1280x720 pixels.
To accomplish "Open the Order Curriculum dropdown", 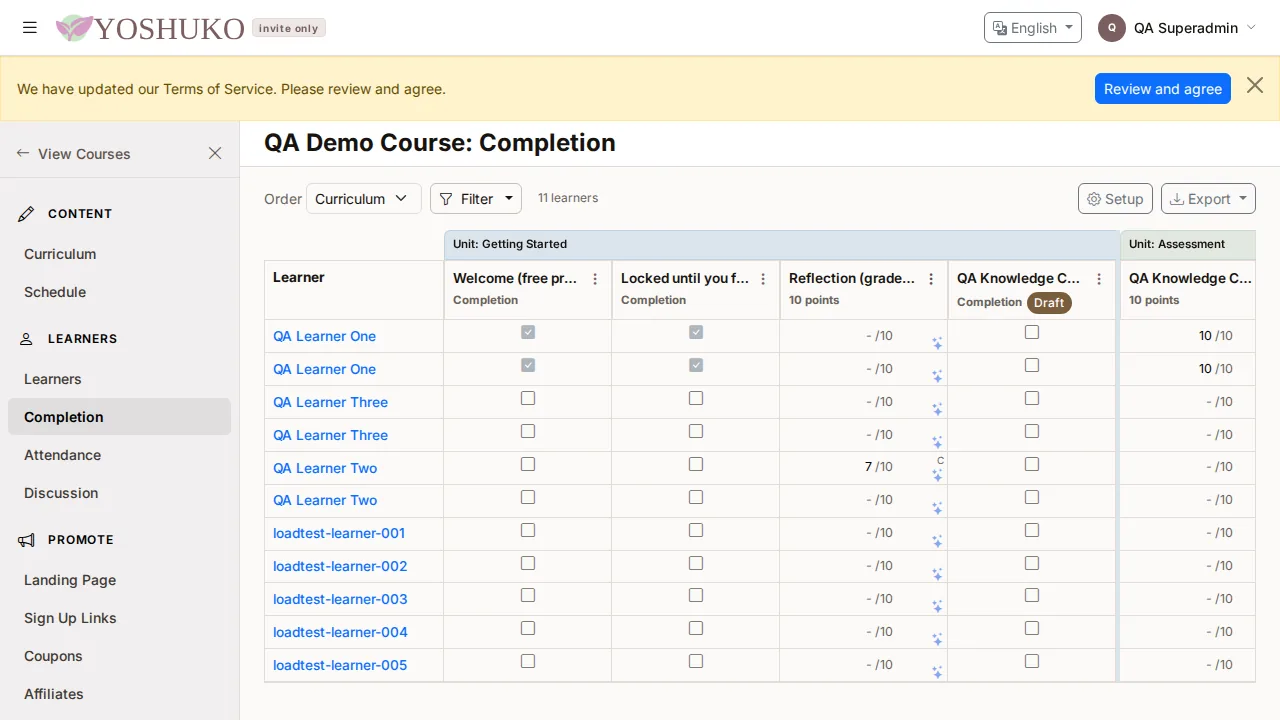I will click(364, 199).
